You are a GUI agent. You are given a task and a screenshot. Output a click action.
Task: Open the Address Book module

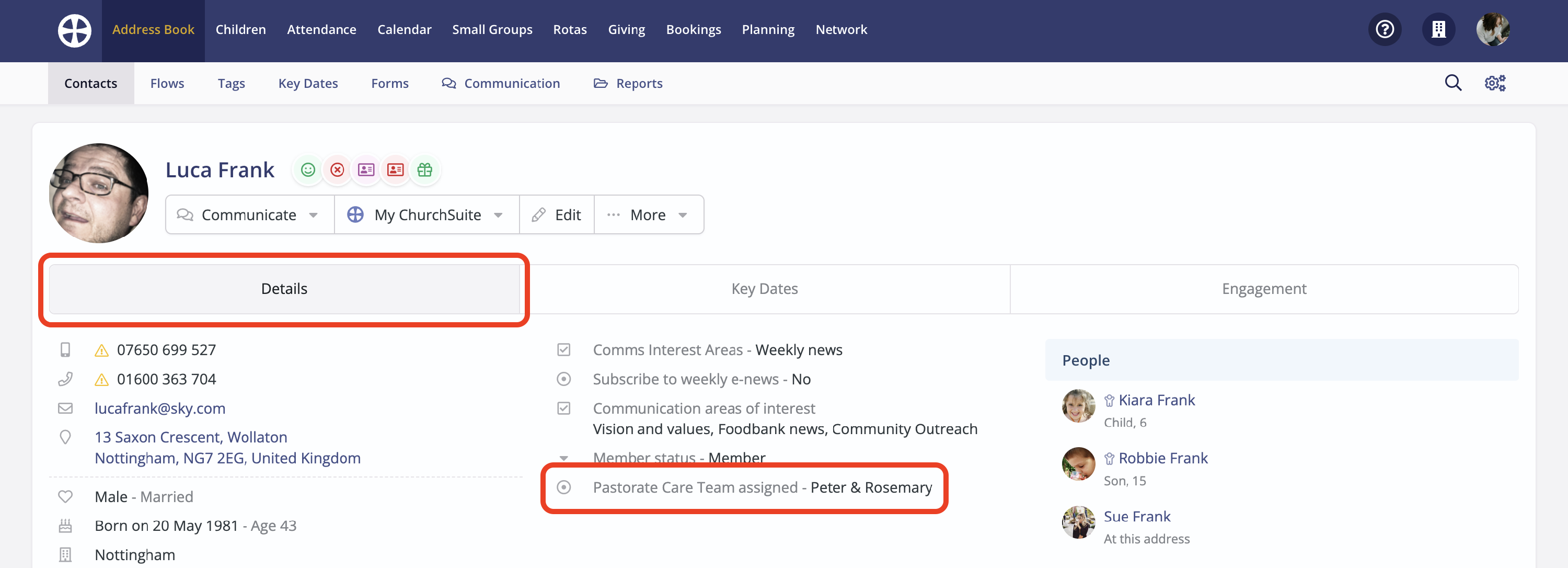tap(153, 30)
